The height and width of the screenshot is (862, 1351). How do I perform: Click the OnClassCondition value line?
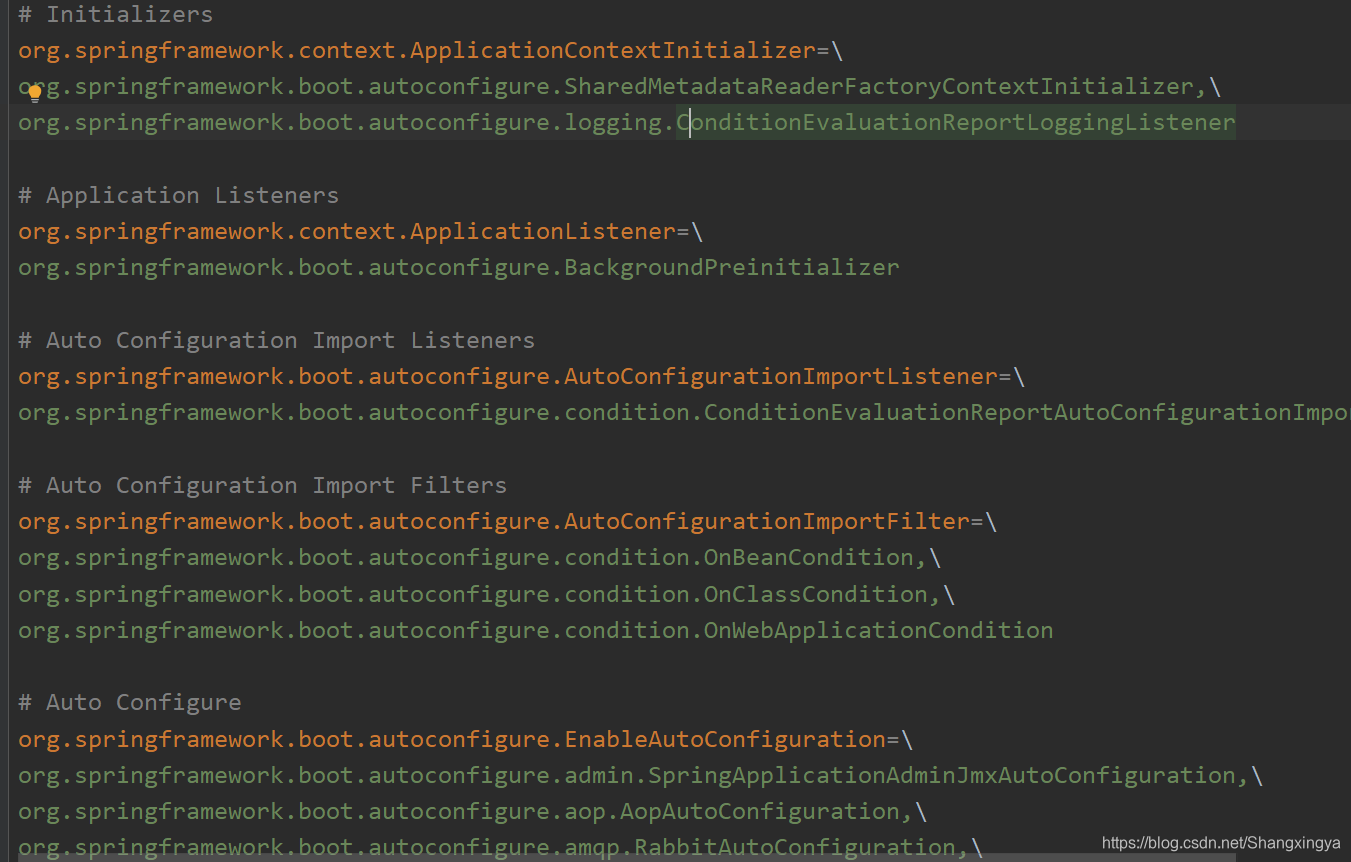(487, 595)
